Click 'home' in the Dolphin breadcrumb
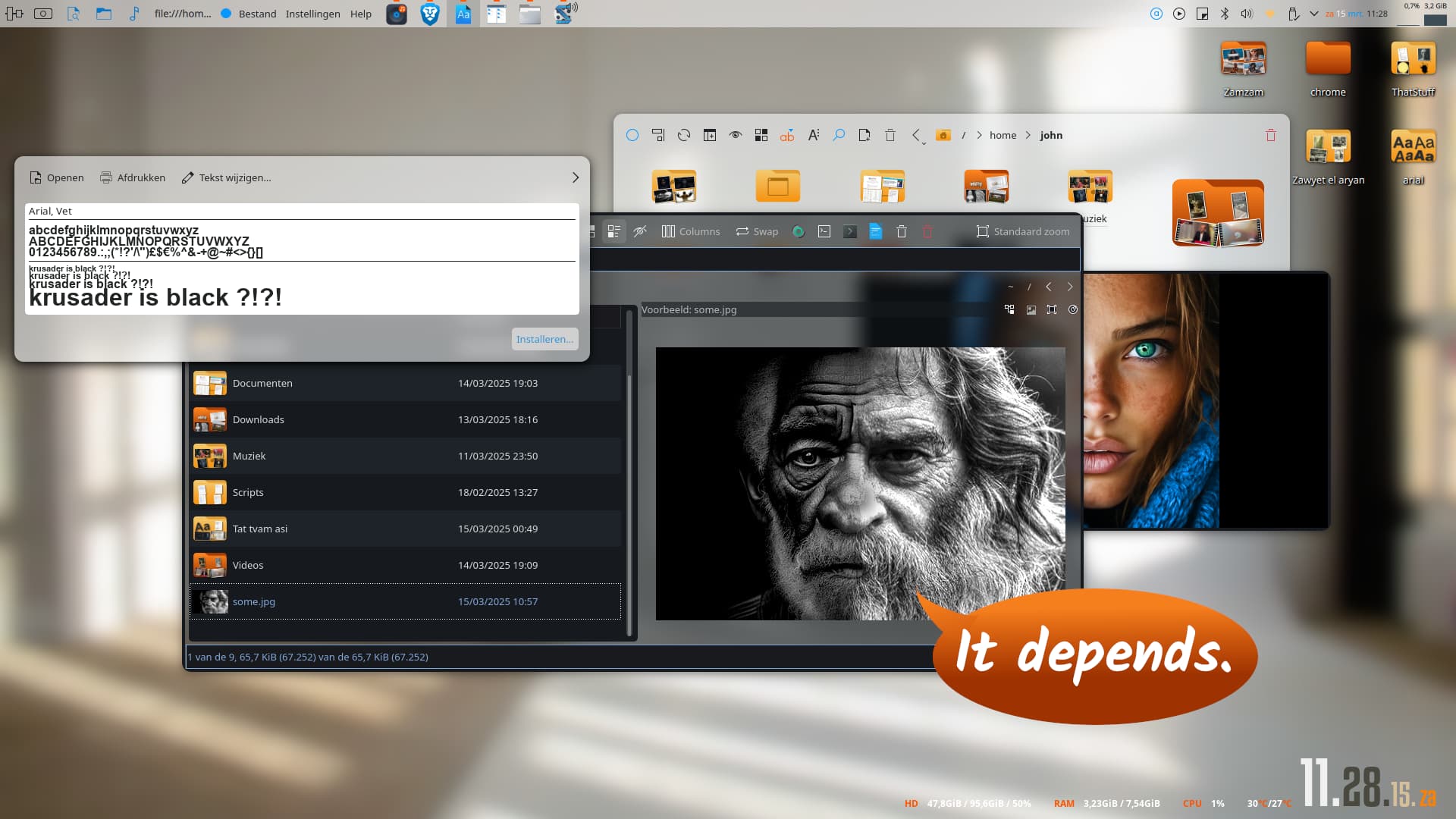This screenshot has height=819, width=1456. coord(1003,135)
